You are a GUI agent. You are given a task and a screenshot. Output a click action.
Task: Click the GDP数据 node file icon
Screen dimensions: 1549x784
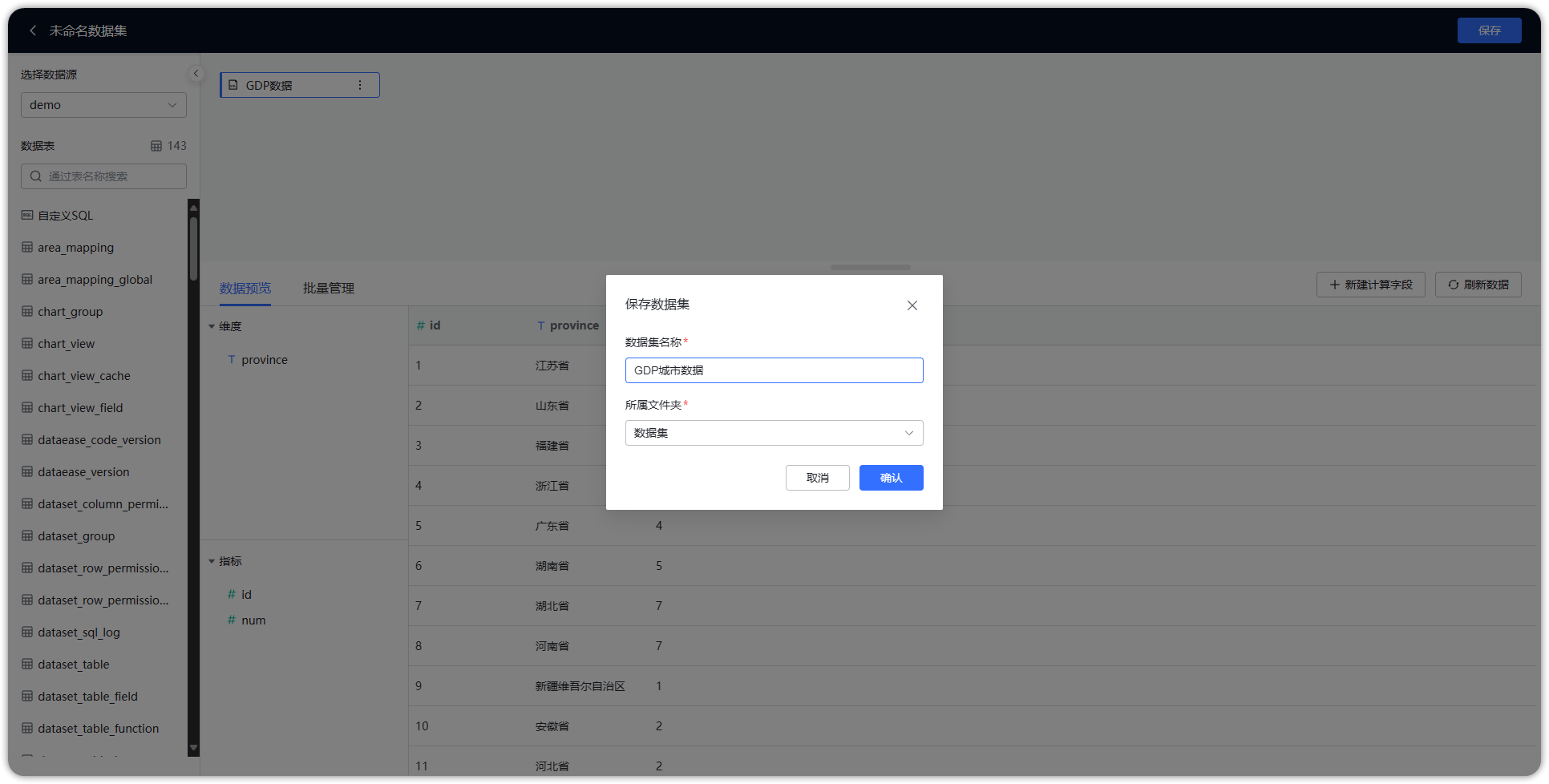233,85
